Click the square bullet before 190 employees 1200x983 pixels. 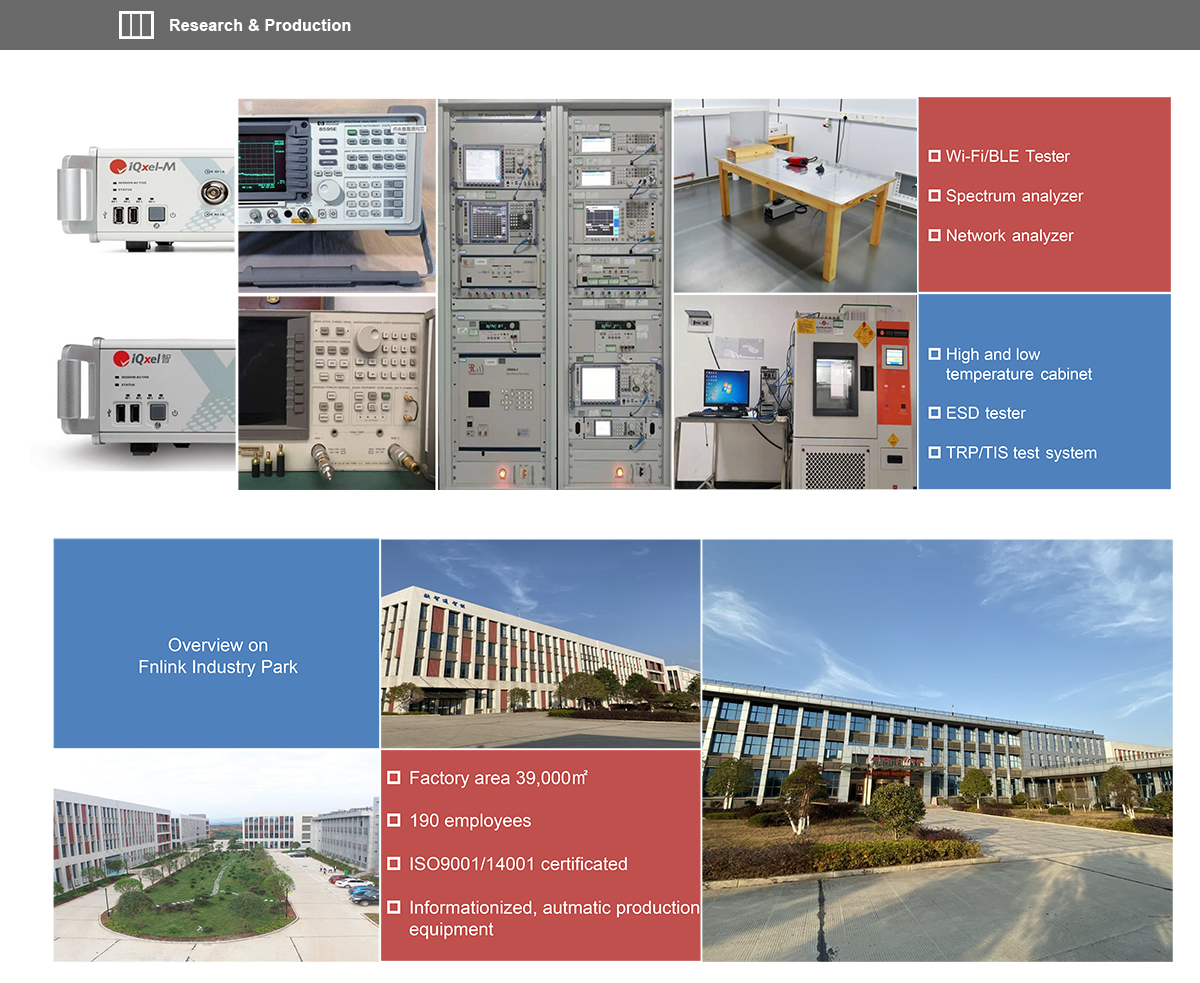pyautogui.click(x=394, y=821)
